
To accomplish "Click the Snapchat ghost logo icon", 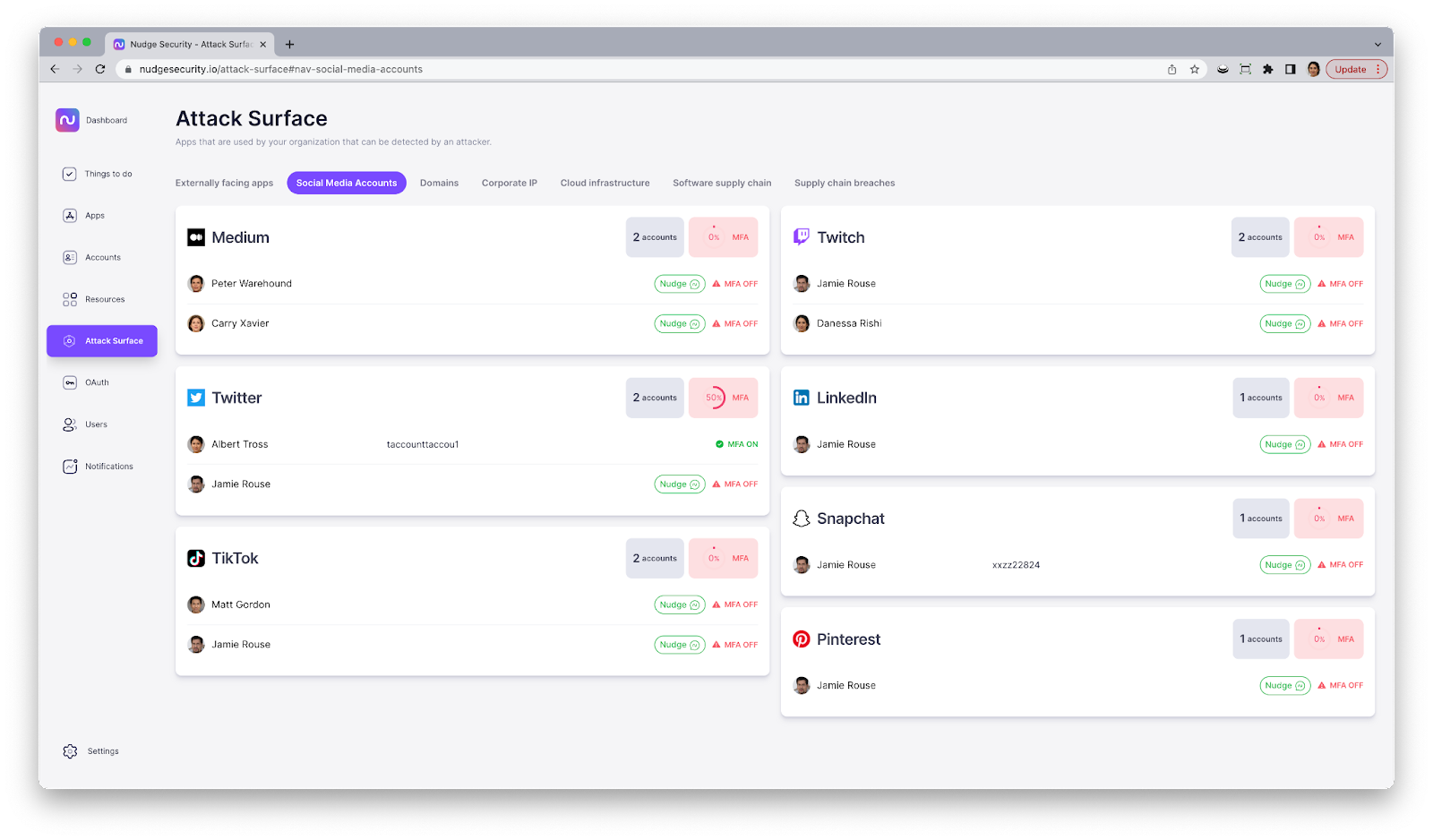I will click(x=802, y=519).
